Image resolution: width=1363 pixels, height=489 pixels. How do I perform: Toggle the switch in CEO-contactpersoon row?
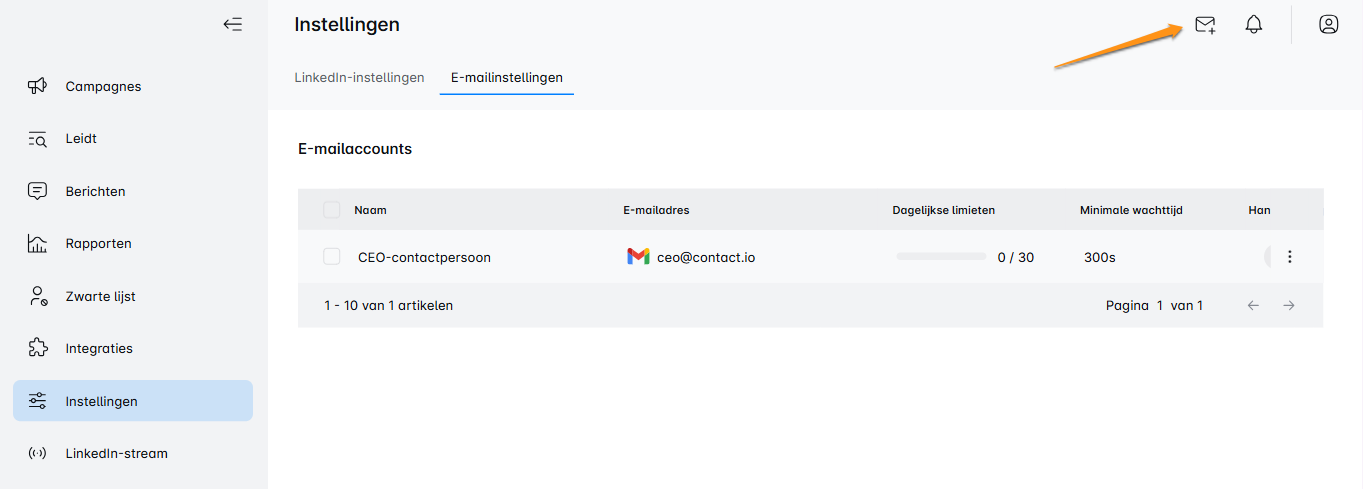pyautogui.click(x=1269, y=257)
